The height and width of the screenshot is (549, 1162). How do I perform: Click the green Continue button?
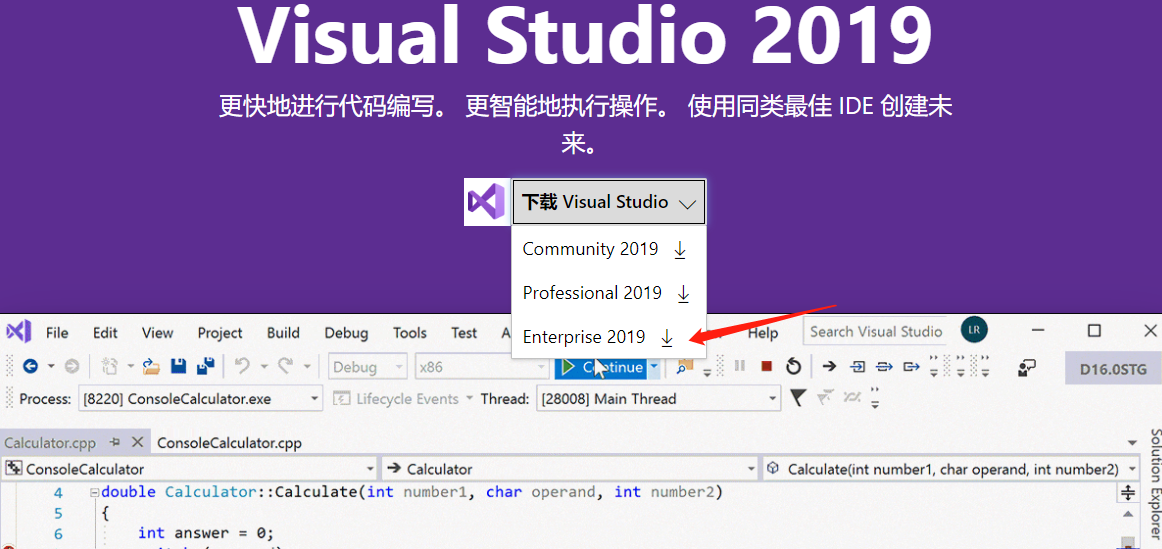tap(600, 367)
